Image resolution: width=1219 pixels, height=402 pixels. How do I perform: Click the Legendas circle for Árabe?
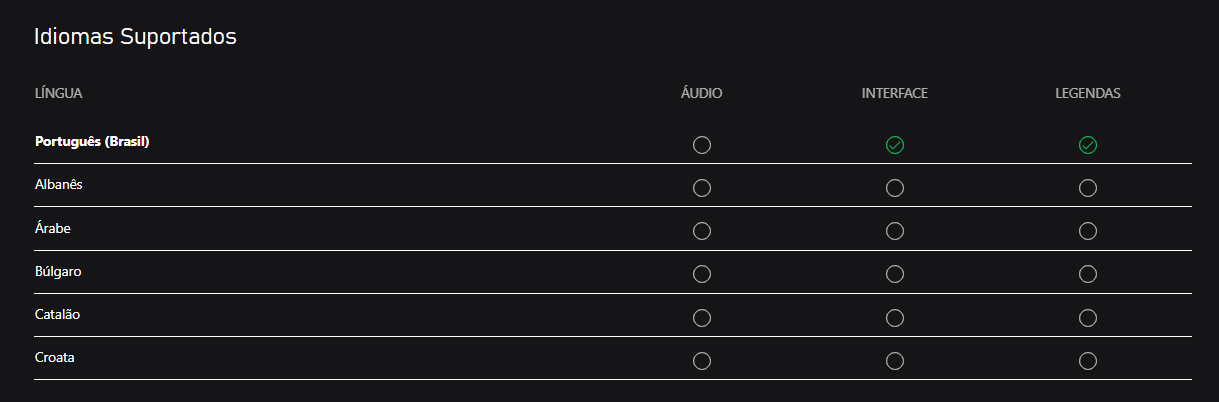click(x=1088, y=231)
